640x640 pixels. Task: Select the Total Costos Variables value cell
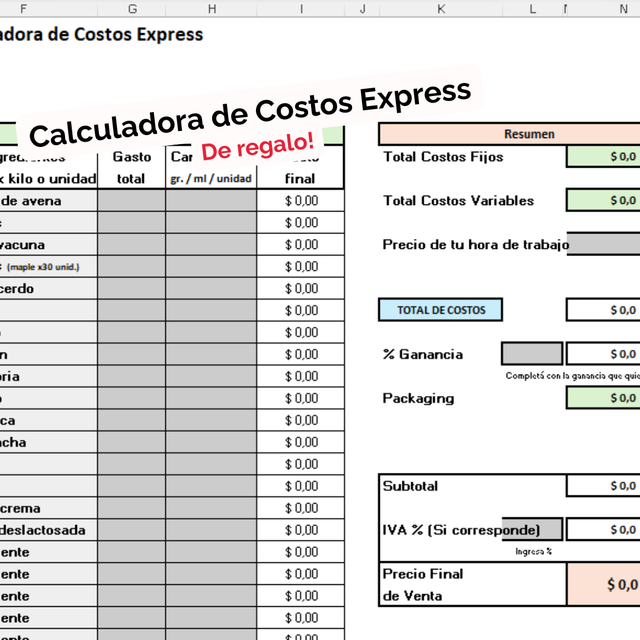point(603,201)
